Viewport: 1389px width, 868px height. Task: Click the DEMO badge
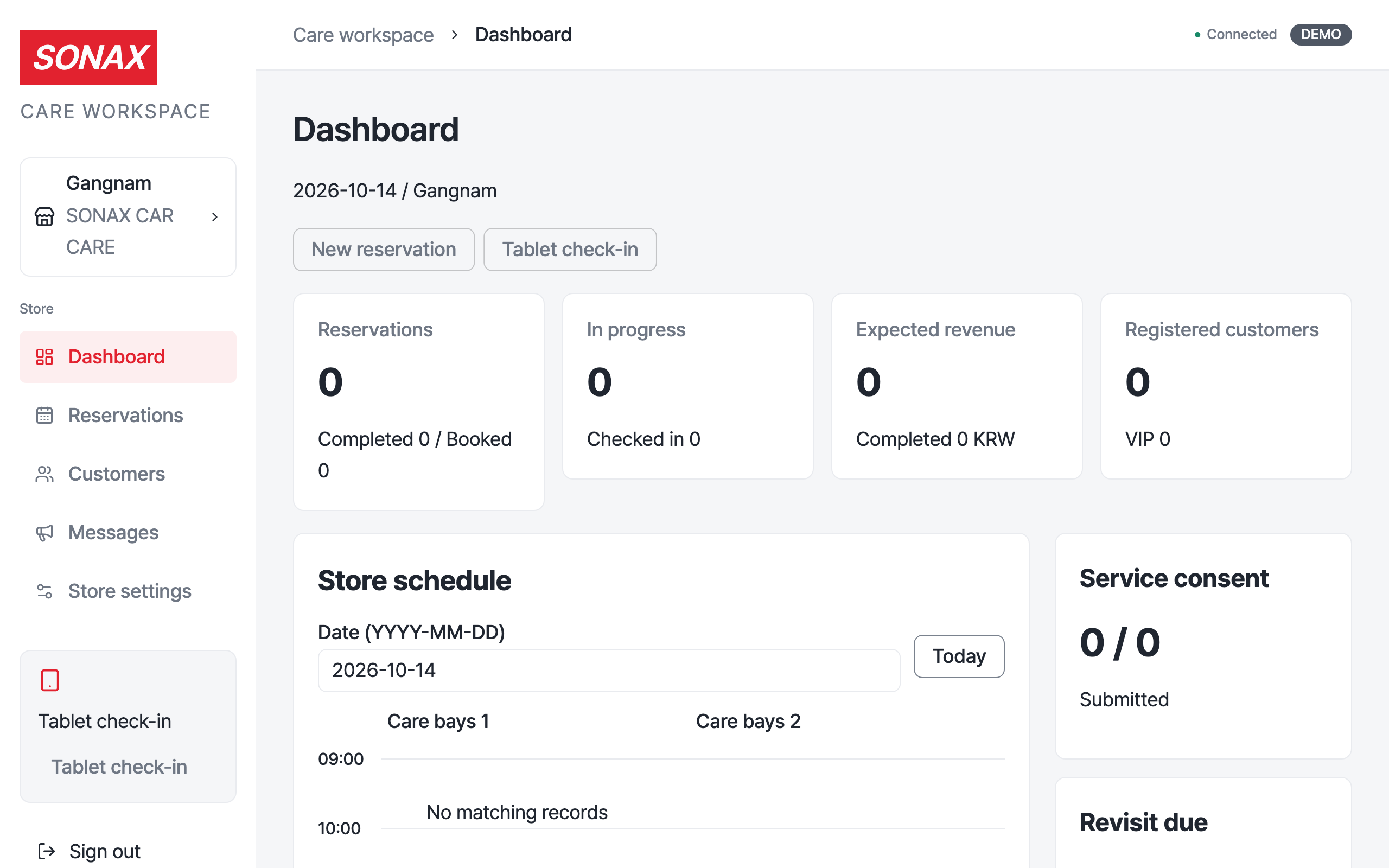click(1321, 34)
